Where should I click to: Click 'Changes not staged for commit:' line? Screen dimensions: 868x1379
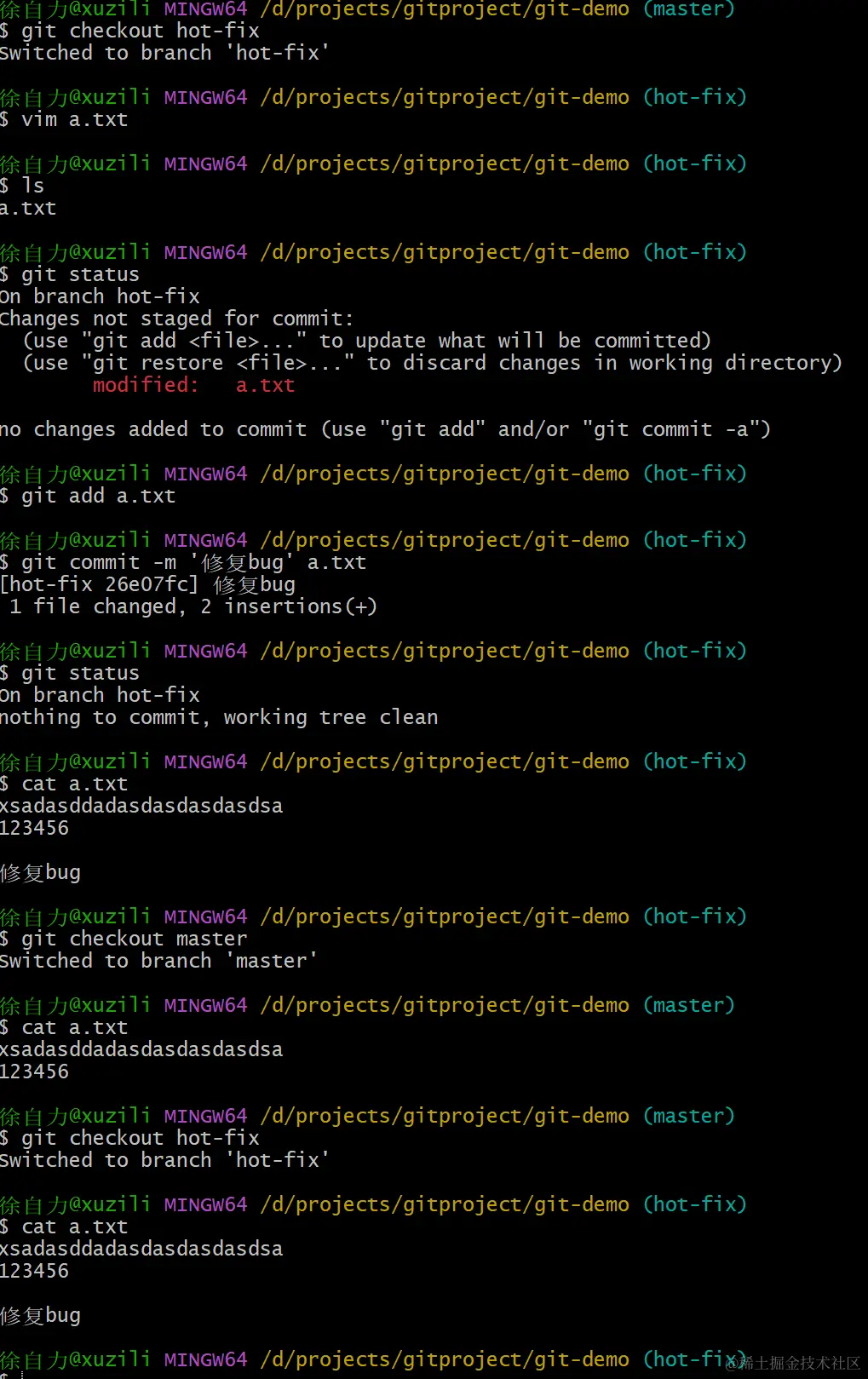(x=176, y=319)
